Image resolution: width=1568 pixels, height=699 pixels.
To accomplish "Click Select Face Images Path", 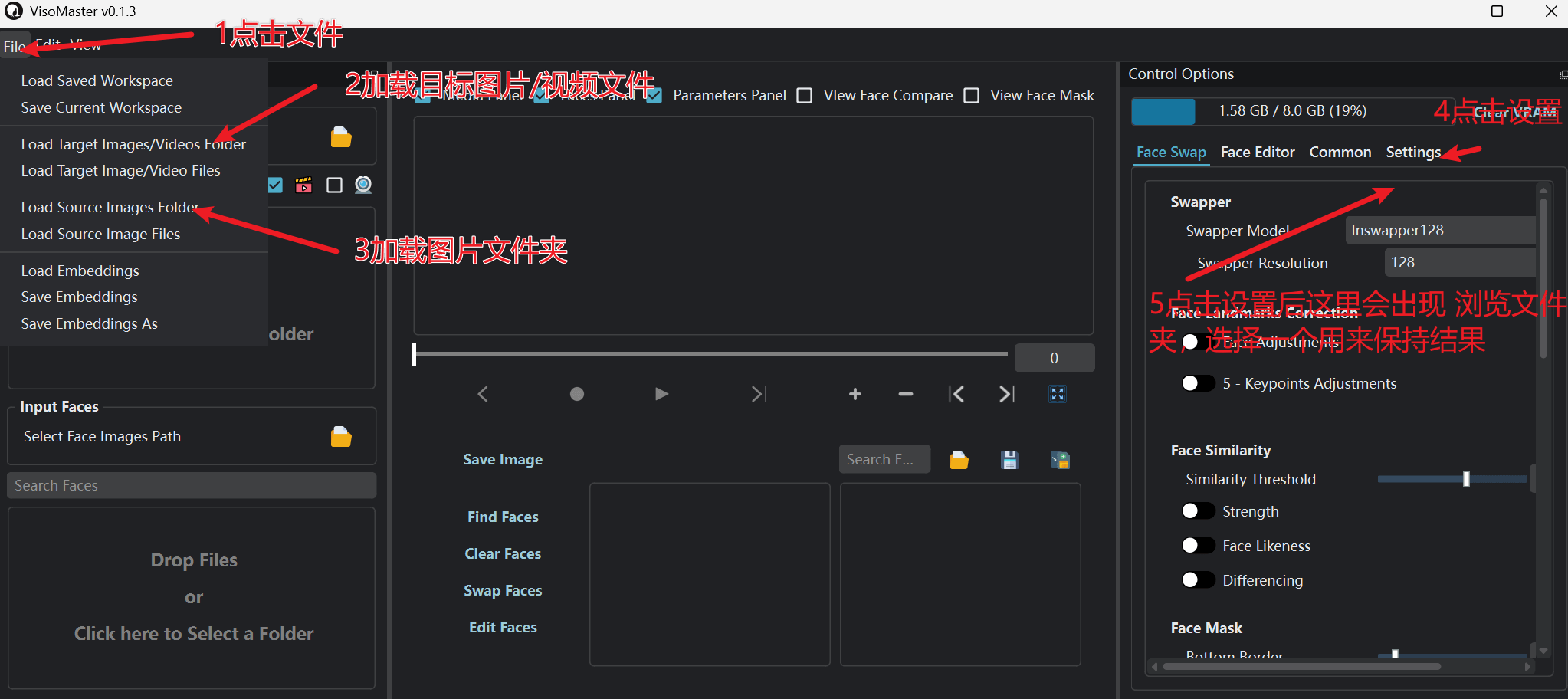I will click(x=102, y=436).
